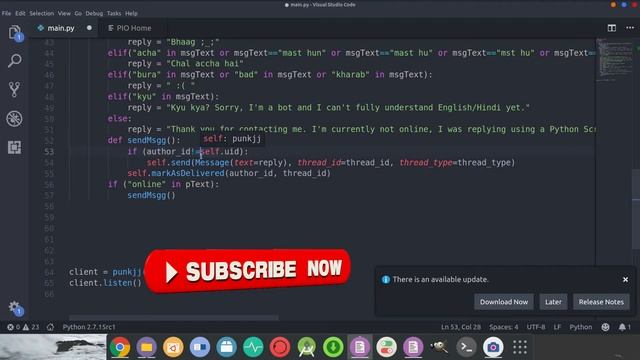Image resolution: width=640 pixels, height=360 pixels.
Task: Open the Search view in activity bar
Action: click(x=15, y=61)
